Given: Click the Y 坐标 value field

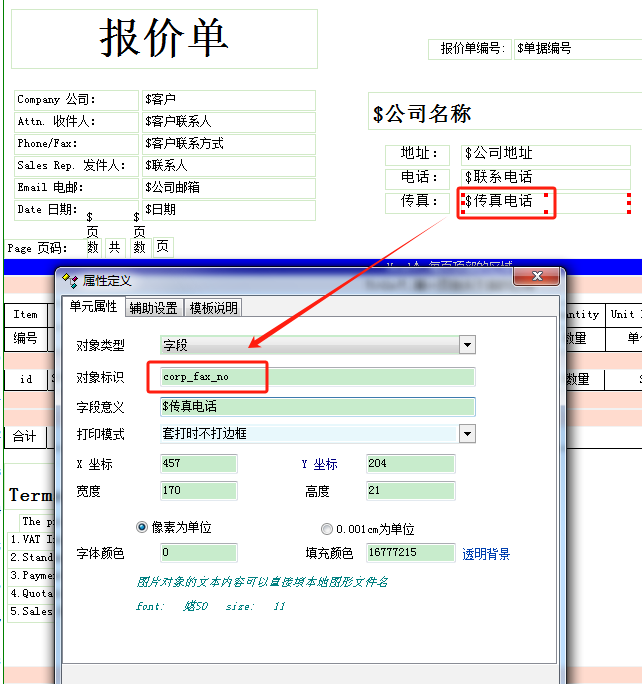Looking at the screenshot, I should 410,464.
